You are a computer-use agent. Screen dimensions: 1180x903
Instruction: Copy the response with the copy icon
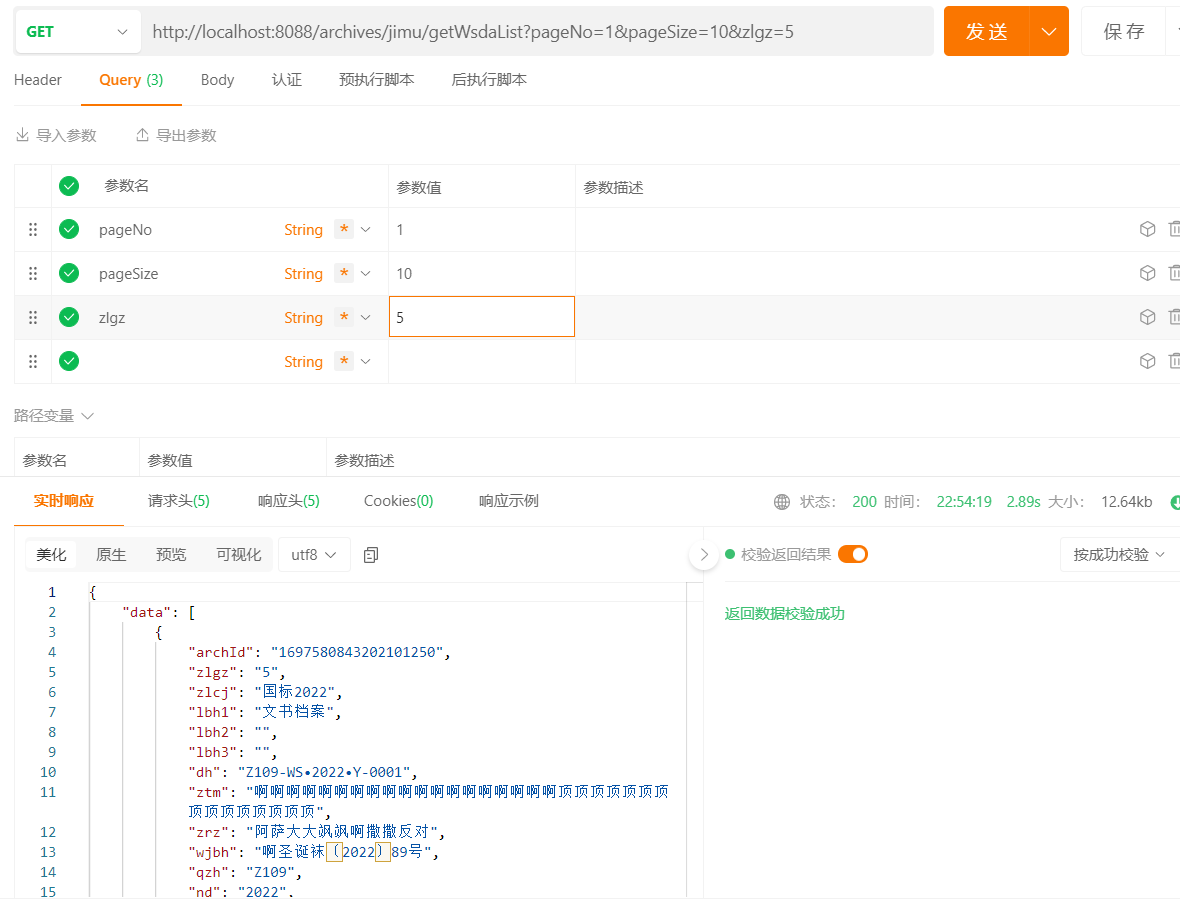click(x=371, y=555)
